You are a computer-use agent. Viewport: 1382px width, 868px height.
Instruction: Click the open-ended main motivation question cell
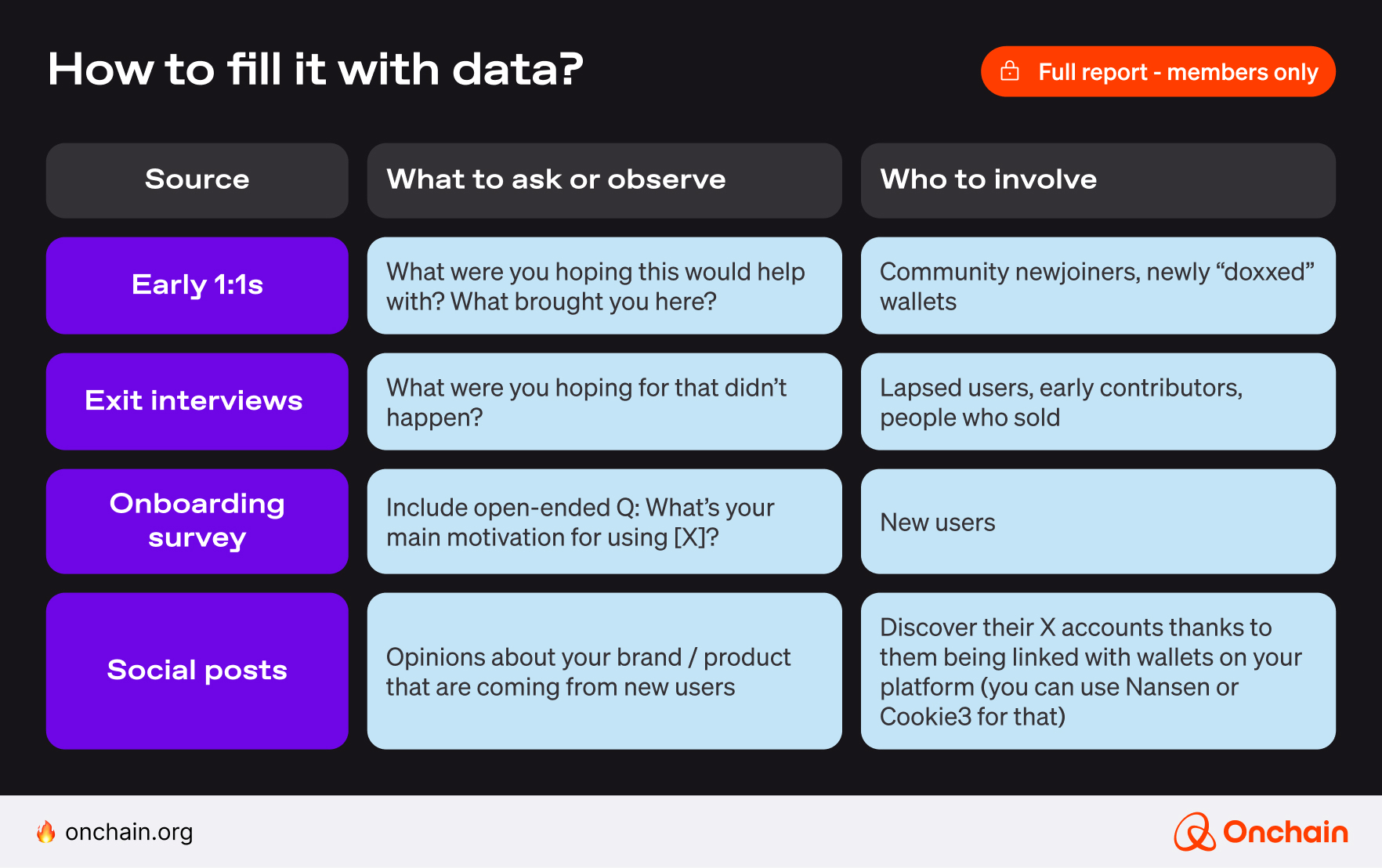pos(604,521)
